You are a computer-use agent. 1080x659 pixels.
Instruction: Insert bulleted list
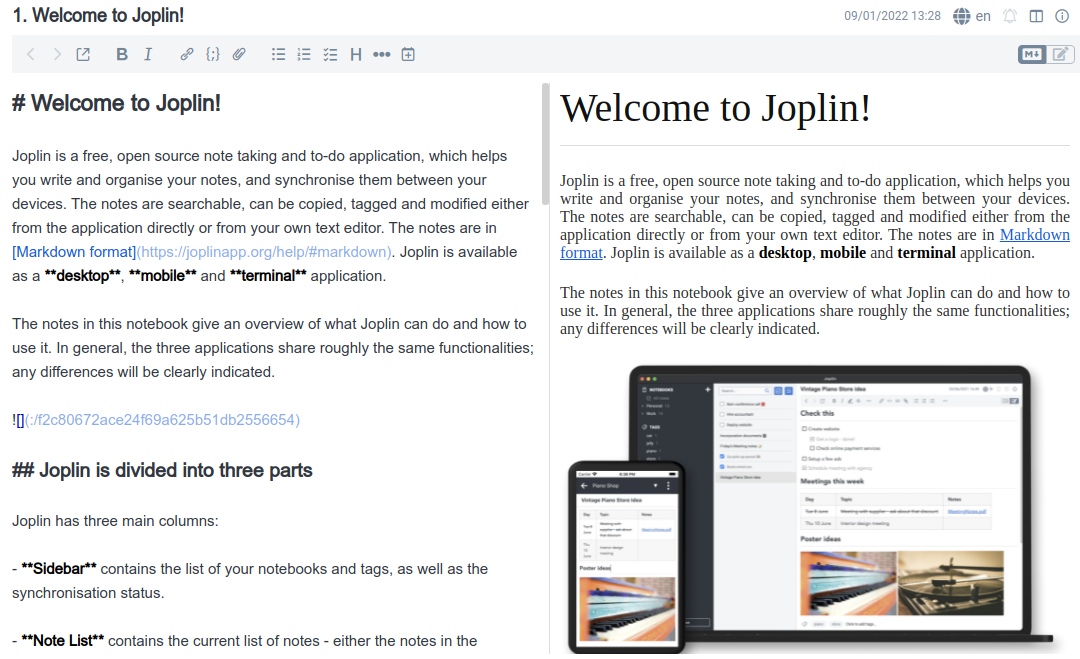(278, 54)
